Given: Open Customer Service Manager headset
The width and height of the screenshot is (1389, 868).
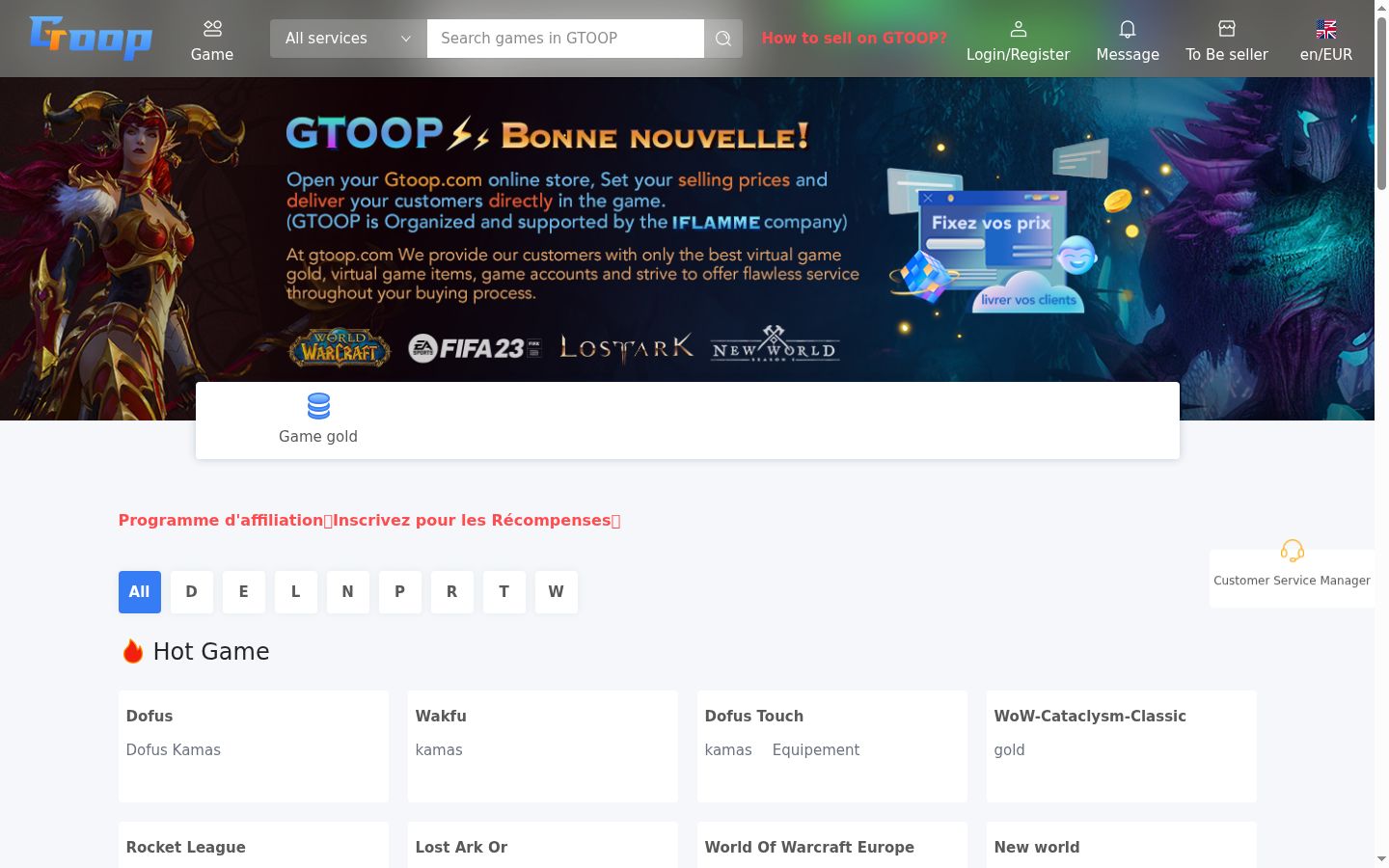Looking at the screenshot, I should (x=1293, y=551).
